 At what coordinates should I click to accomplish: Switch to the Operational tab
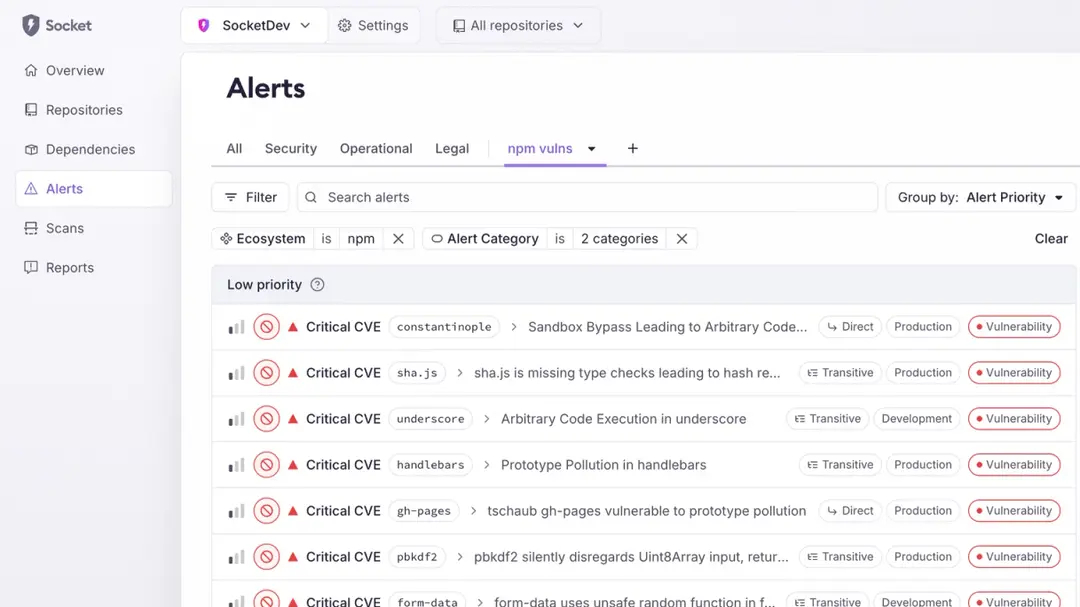point(376,149)
